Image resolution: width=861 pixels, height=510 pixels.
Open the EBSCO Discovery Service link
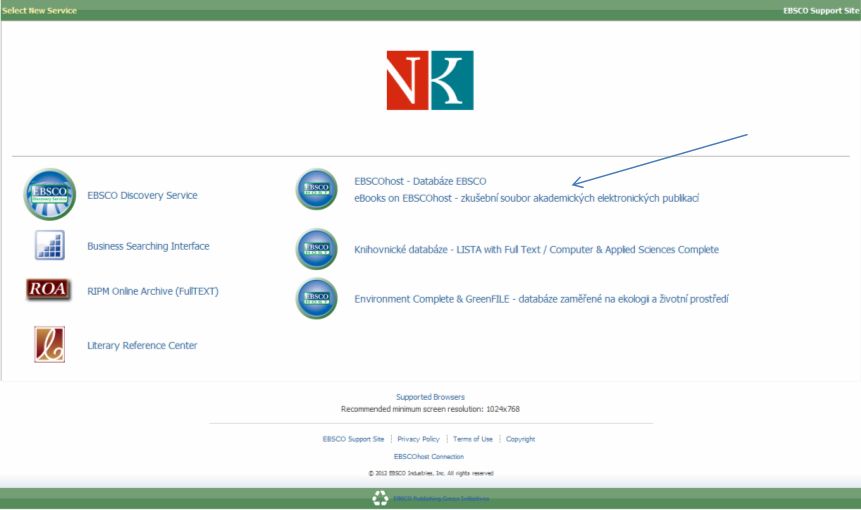[x=142, y=195]
